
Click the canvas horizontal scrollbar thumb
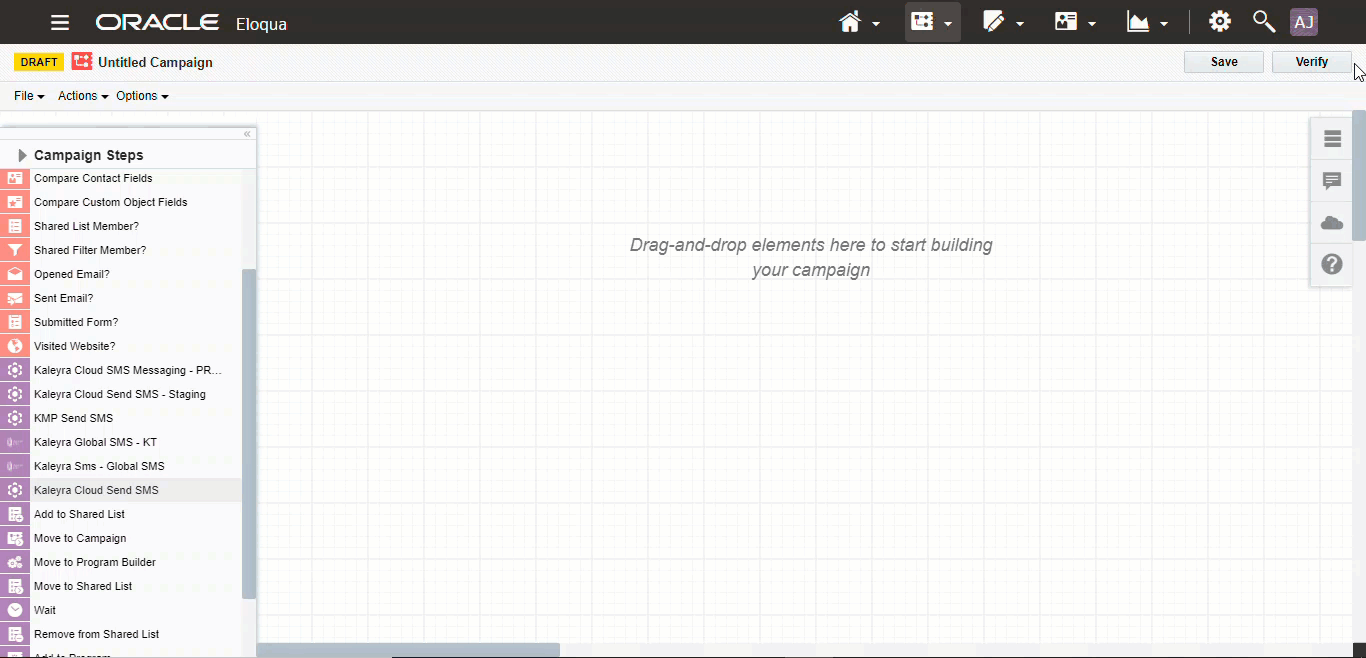click(408, 650)
